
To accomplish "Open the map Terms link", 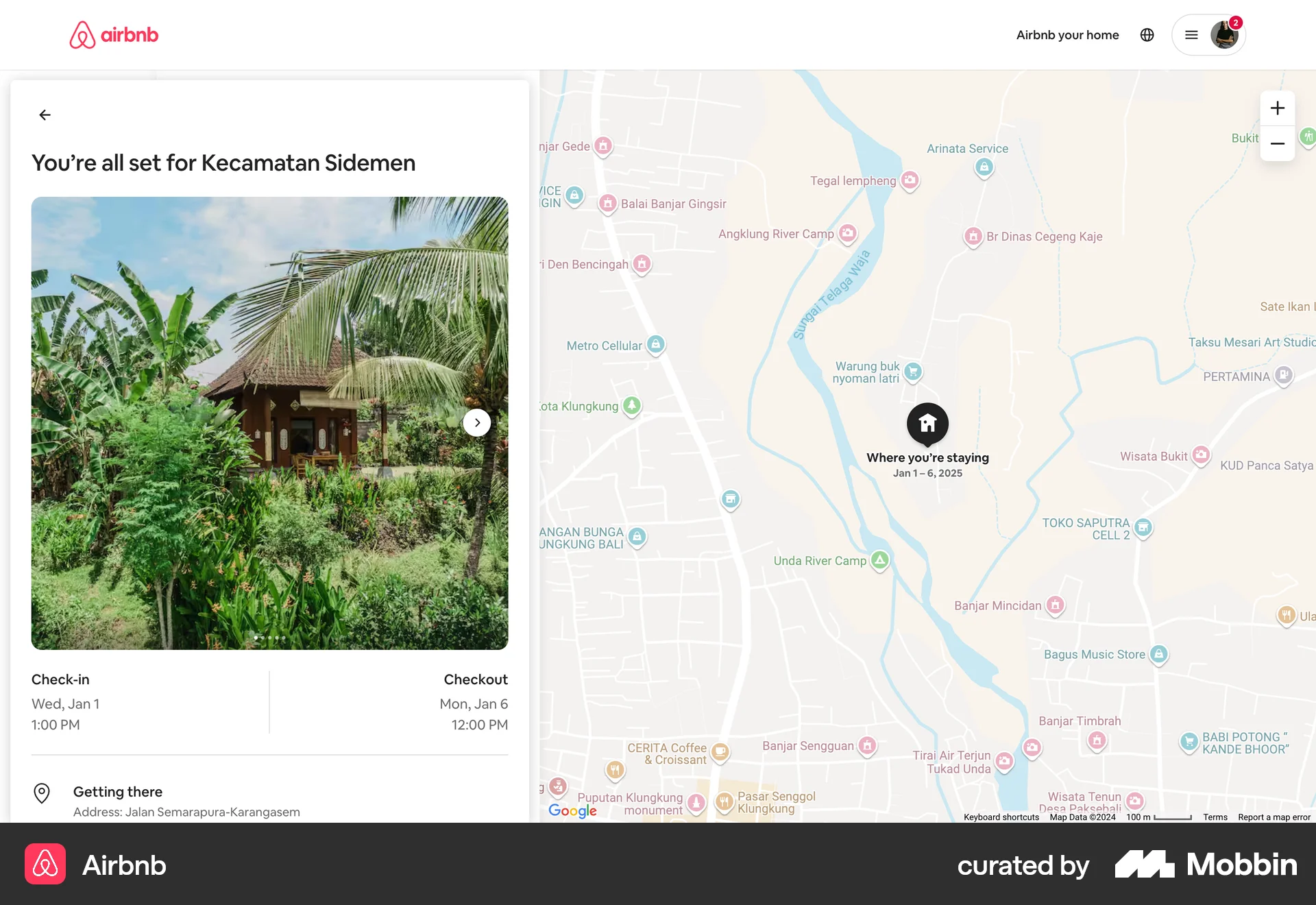I will (x=1215, y=817).
